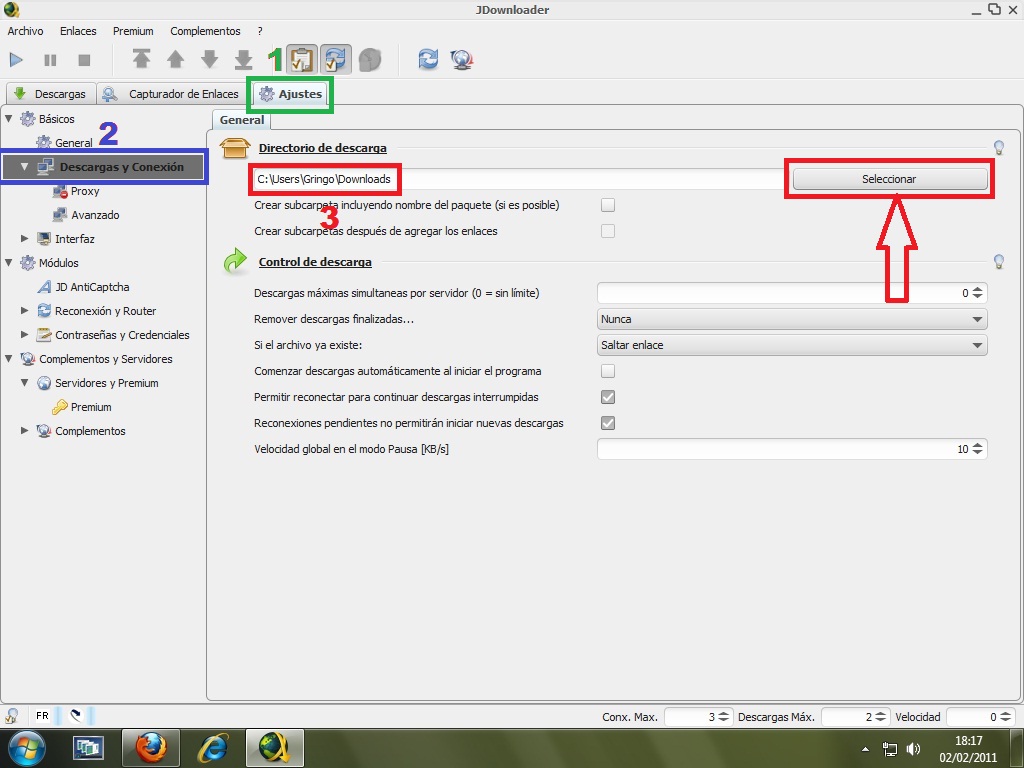Click the FR language indicator
The width and height of the screenshot is (1024, 768).
pyautogui.click(x=42, y=716)
